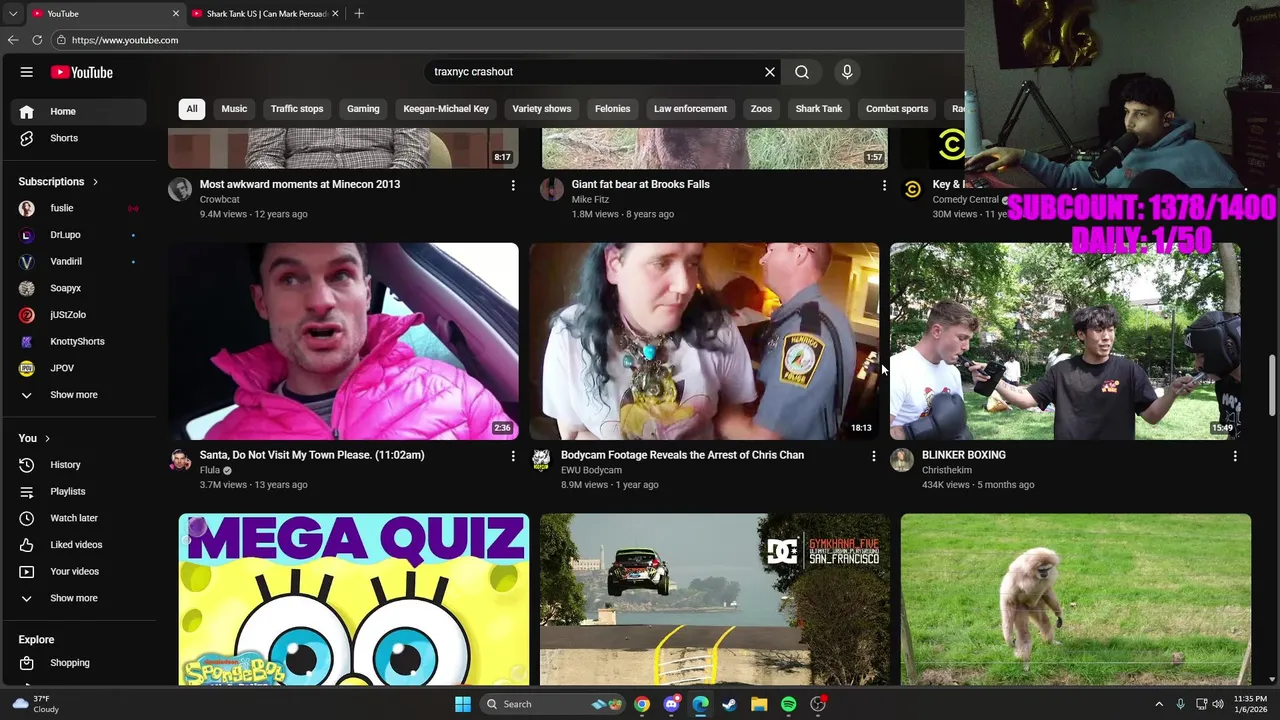Open more options for Giant fat bear video
The image size is (1280, 720).
click(x=884, y=185)
